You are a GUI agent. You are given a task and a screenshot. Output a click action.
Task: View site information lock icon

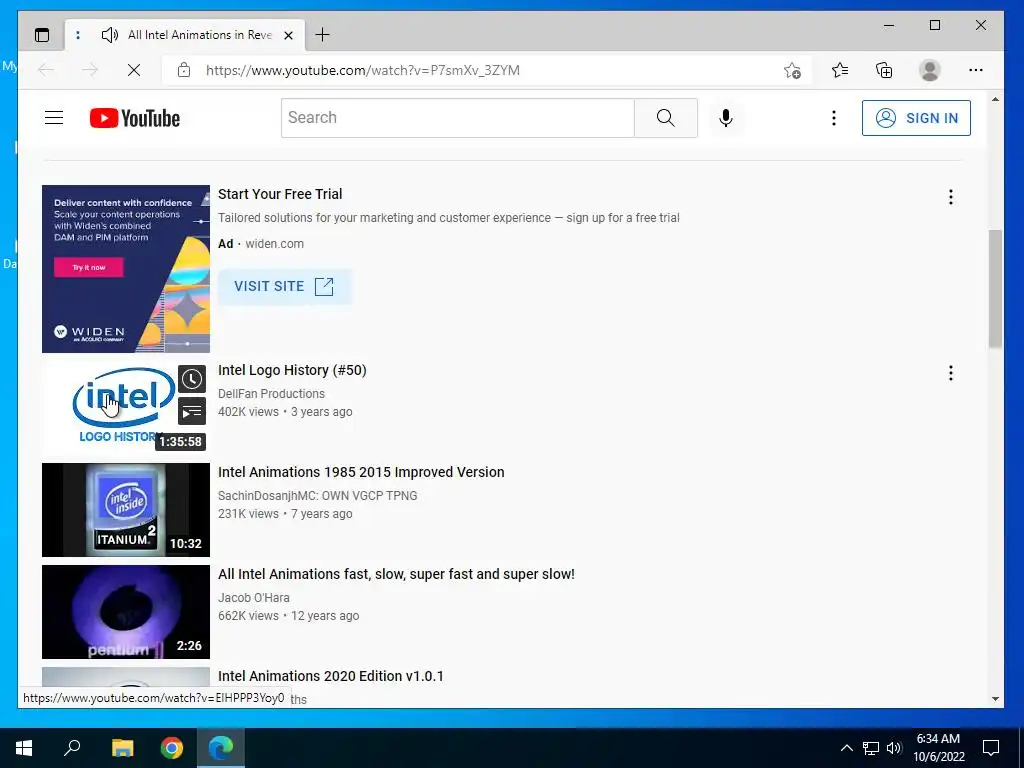[x=184, y=70]
